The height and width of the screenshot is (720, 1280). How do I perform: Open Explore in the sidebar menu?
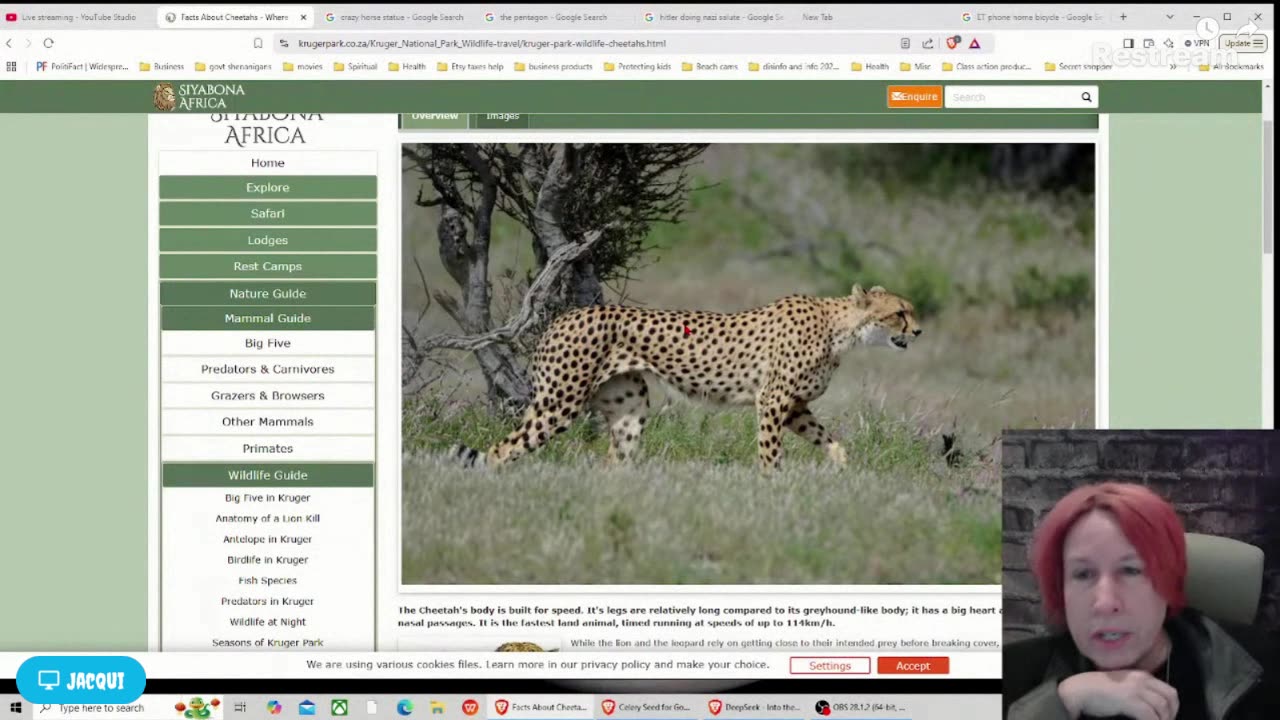[268, 188]
